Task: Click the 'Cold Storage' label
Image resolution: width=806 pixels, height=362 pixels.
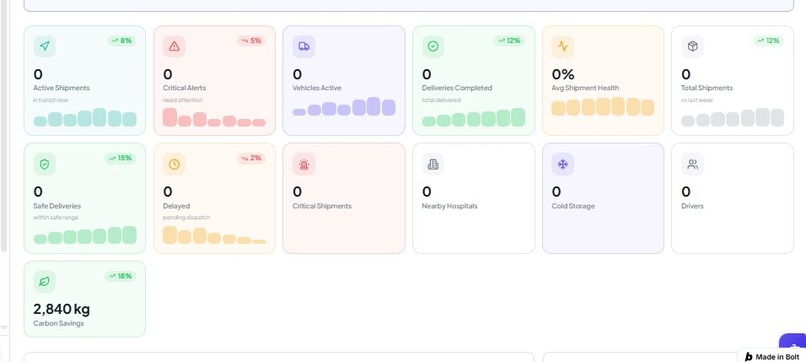Action: coord(573,206)
